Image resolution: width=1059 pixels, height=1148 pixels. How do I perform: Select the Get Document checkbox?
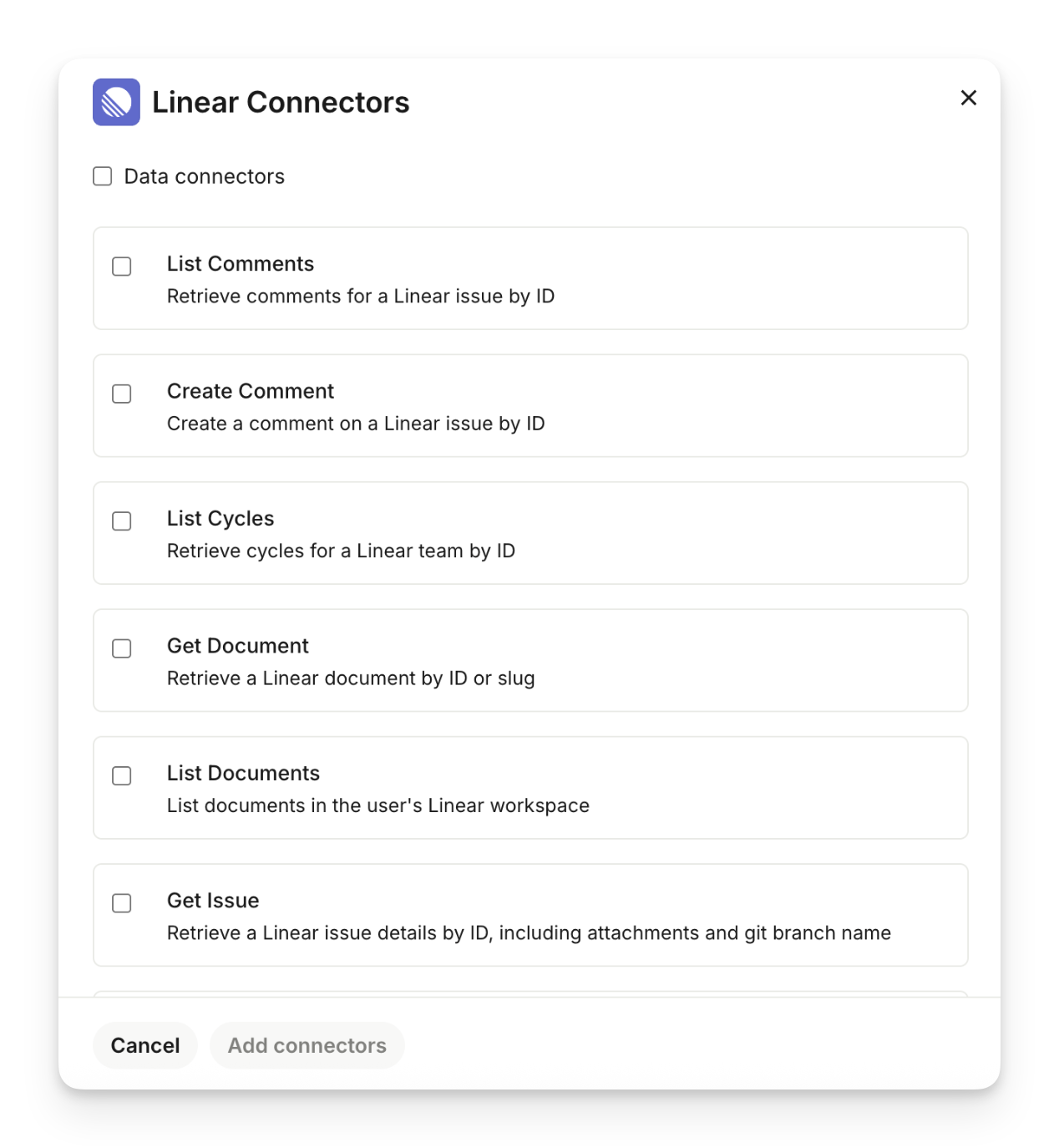[x=122, y=648]
